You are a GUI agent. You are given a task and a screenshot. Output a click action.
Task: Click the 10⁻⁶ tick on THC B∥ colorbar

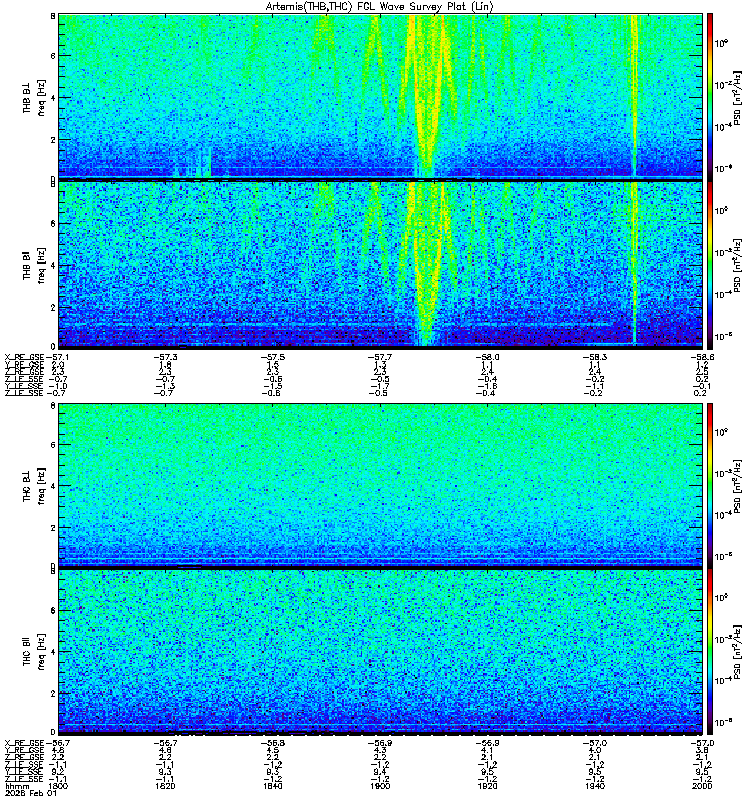(721, 721)
